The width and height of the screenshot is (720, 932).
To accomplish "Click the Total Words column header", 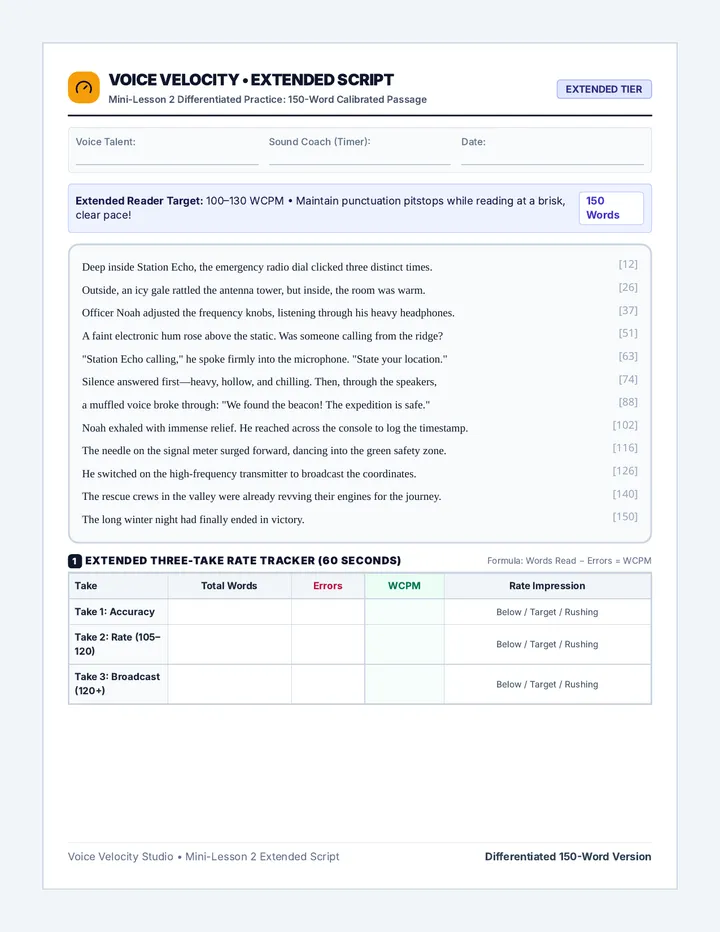I will (x=229, y=585).
